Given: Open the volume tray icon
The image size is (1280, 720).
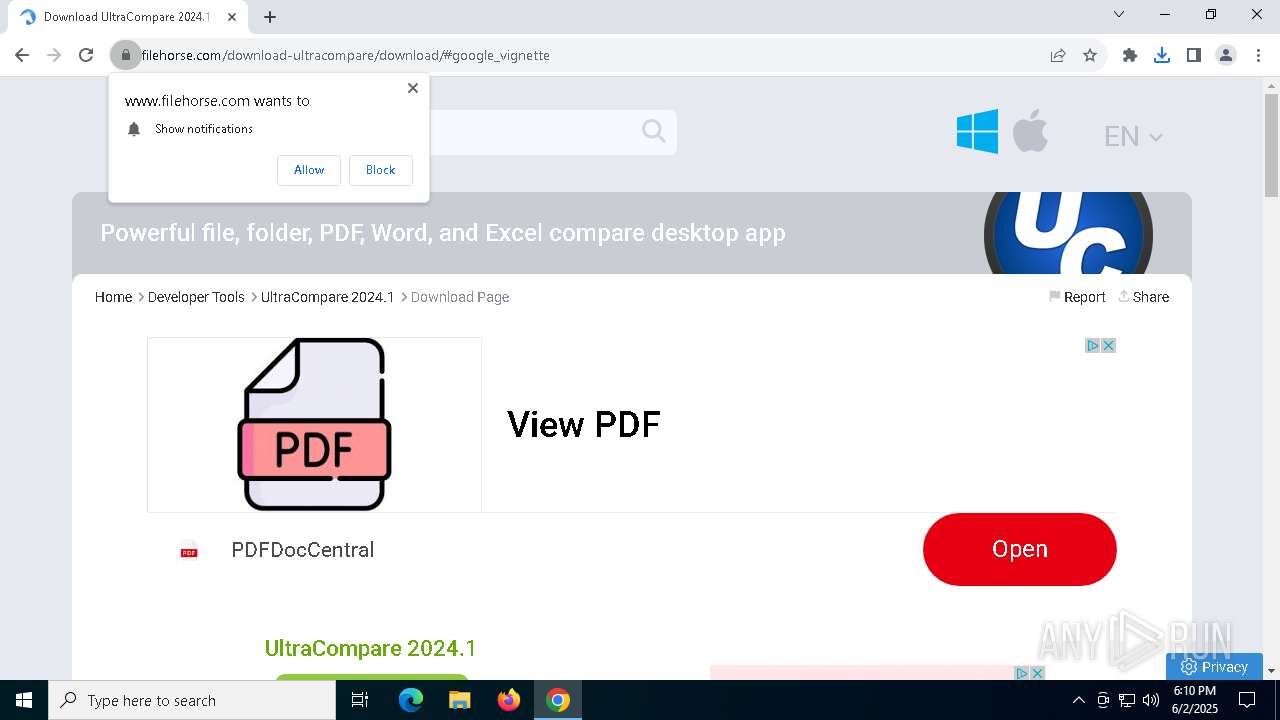Looking at the screenshot, I should pyautogui.click(x=1151, y=700).
